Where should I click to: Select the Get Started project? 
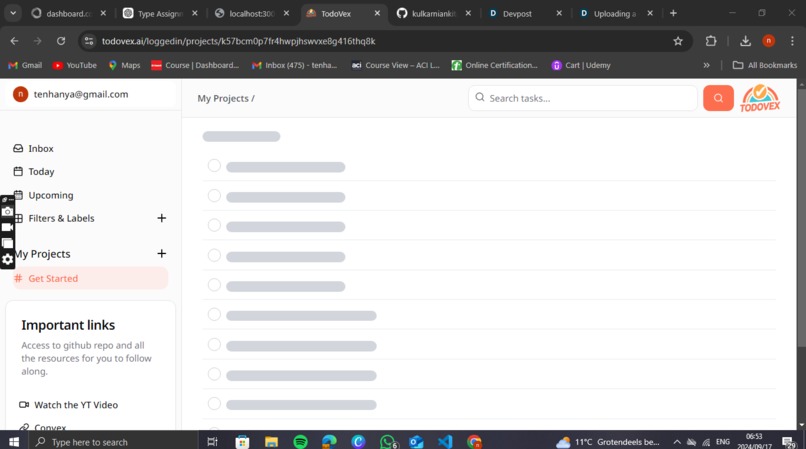[90, 278]
